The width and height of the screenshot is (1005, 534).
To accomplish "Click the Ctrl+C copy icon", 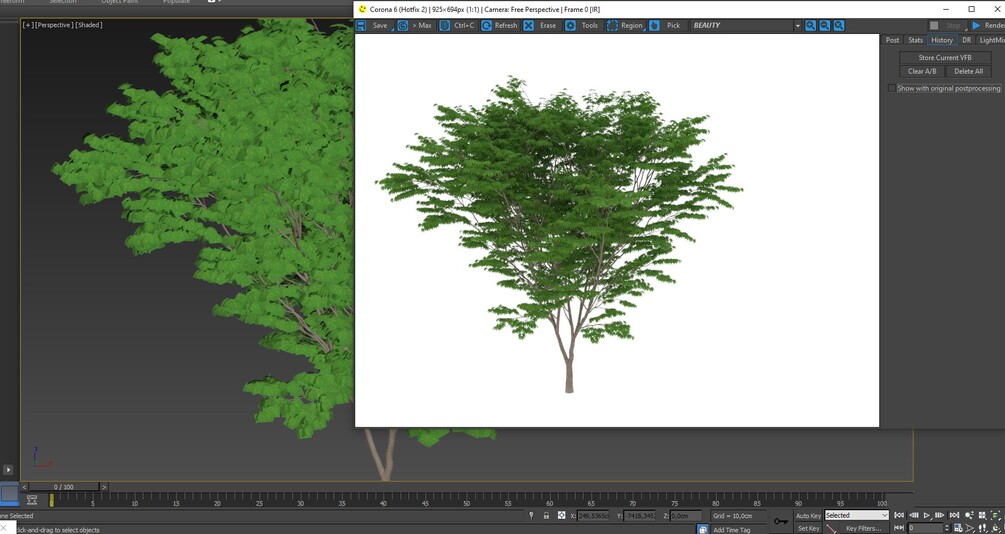I will (x=445, y=26).
